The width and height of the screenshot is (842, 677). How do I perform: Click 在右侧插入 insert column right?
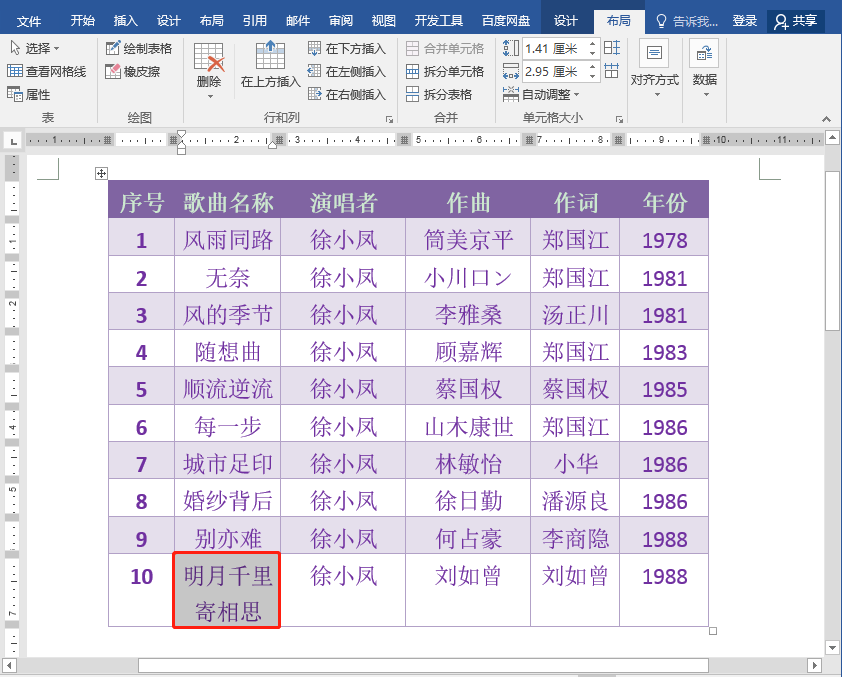(x=347, y=94)
